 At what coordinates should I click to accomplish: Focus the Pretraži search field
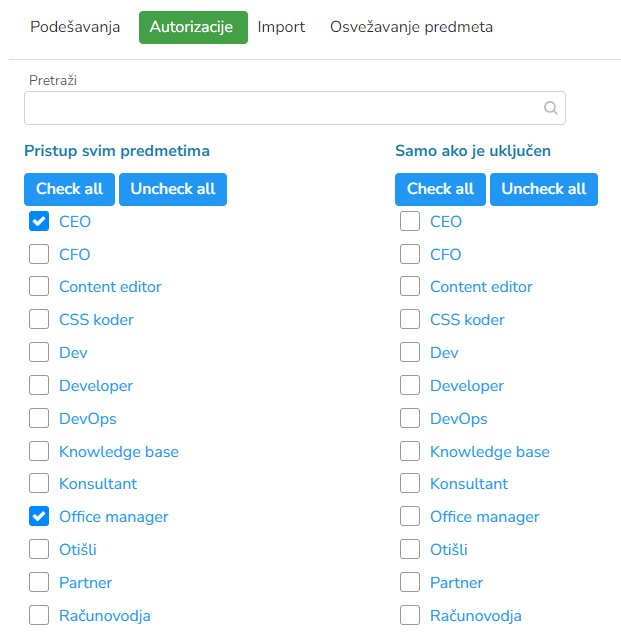click(x=285, y=108)
